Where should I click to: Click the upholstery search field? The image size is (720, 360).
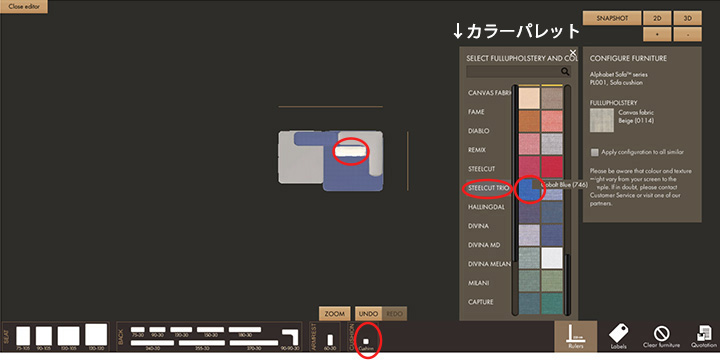pyautogui.click(x=513, y=72)
